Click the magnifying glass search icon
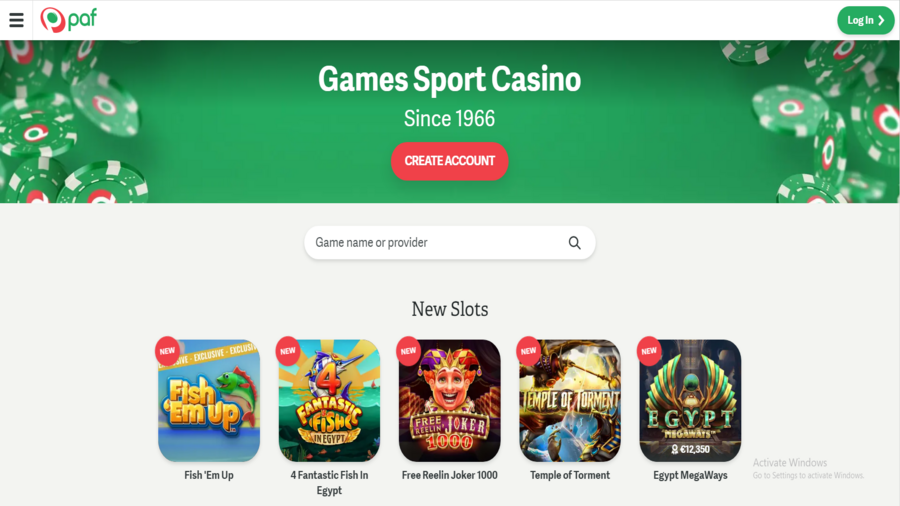This screenshot has height=506, width=900. [x=575, y=243]
